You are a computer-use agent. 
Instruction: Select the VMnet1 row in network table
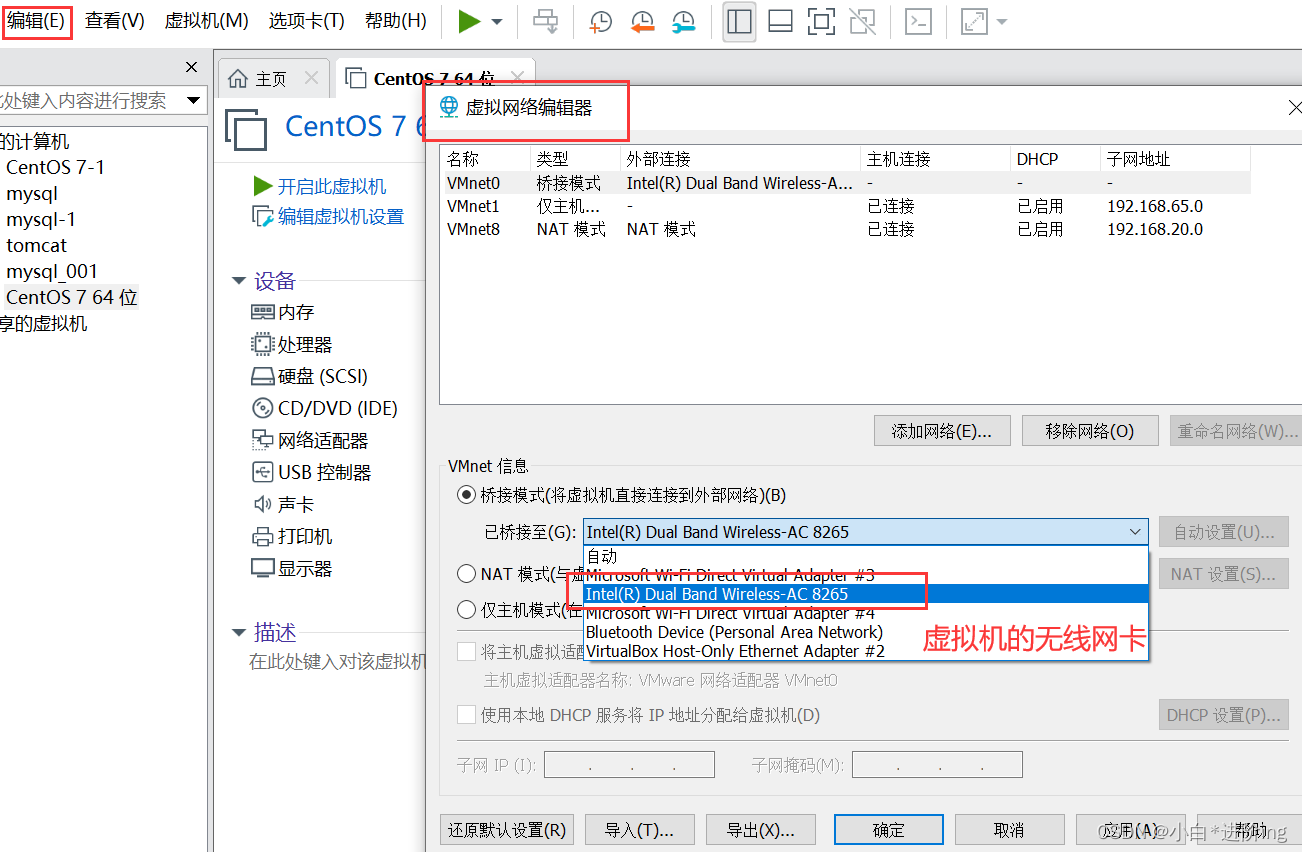[x=846, y=206]
